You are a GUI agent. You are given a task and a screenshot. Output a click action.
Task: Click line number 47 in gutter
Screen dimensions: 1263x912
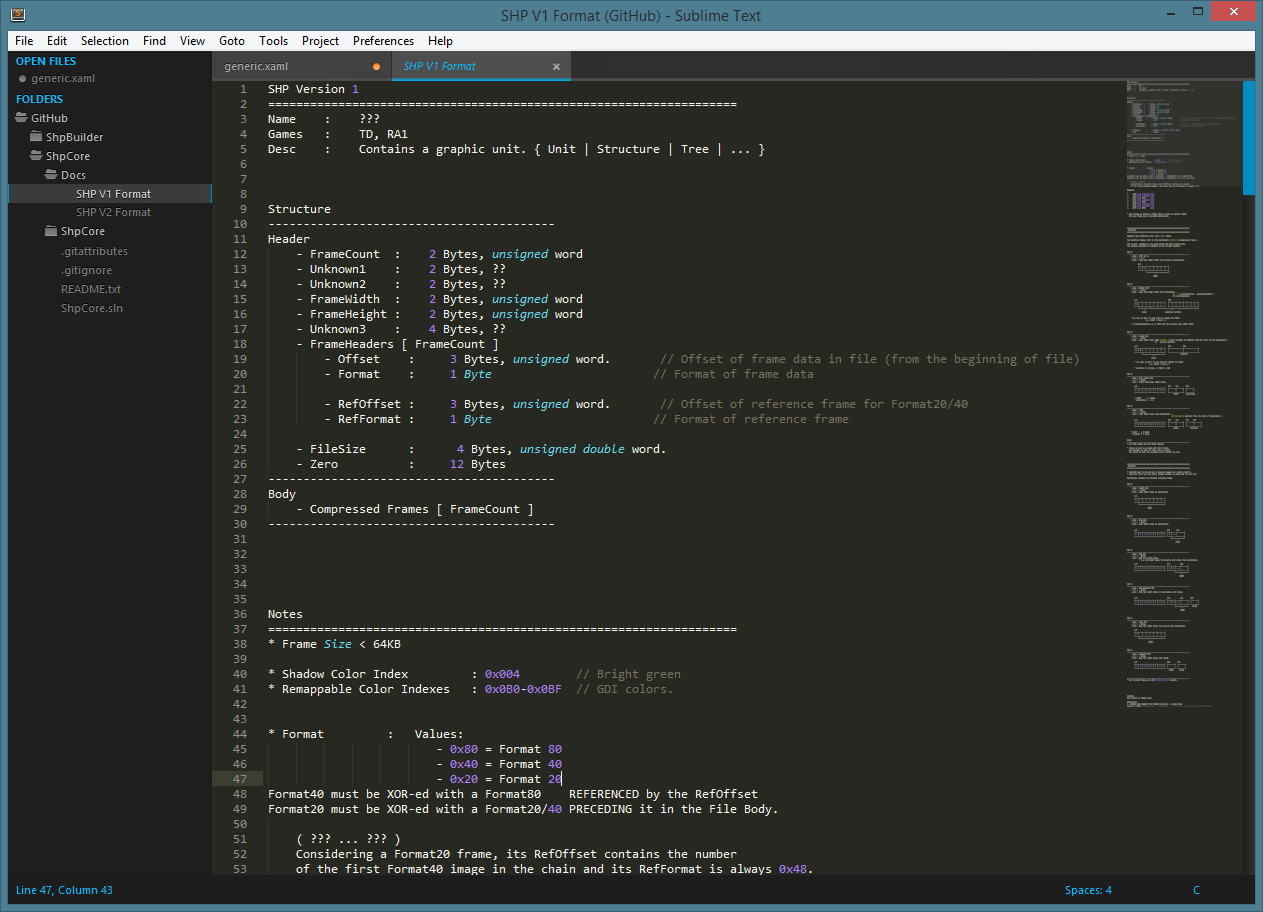click(x=240, y=779)
